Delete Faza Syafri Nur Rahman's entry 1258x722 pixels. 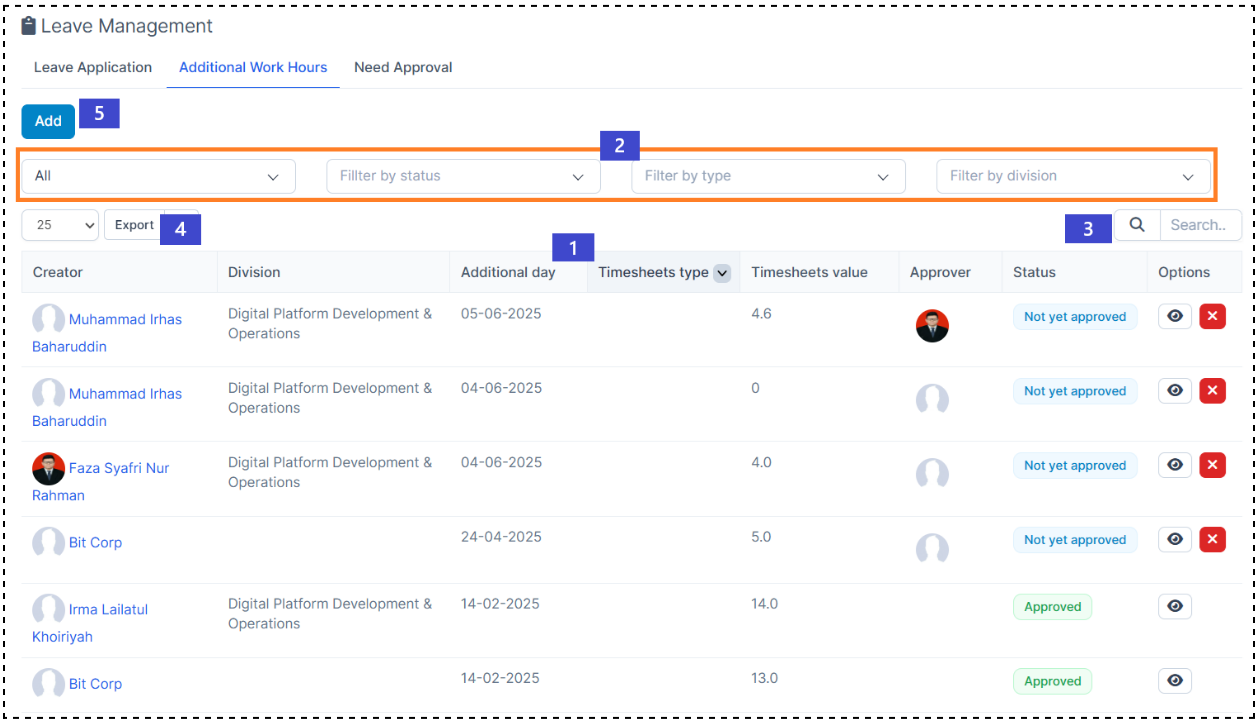[x=1212, y=465]
